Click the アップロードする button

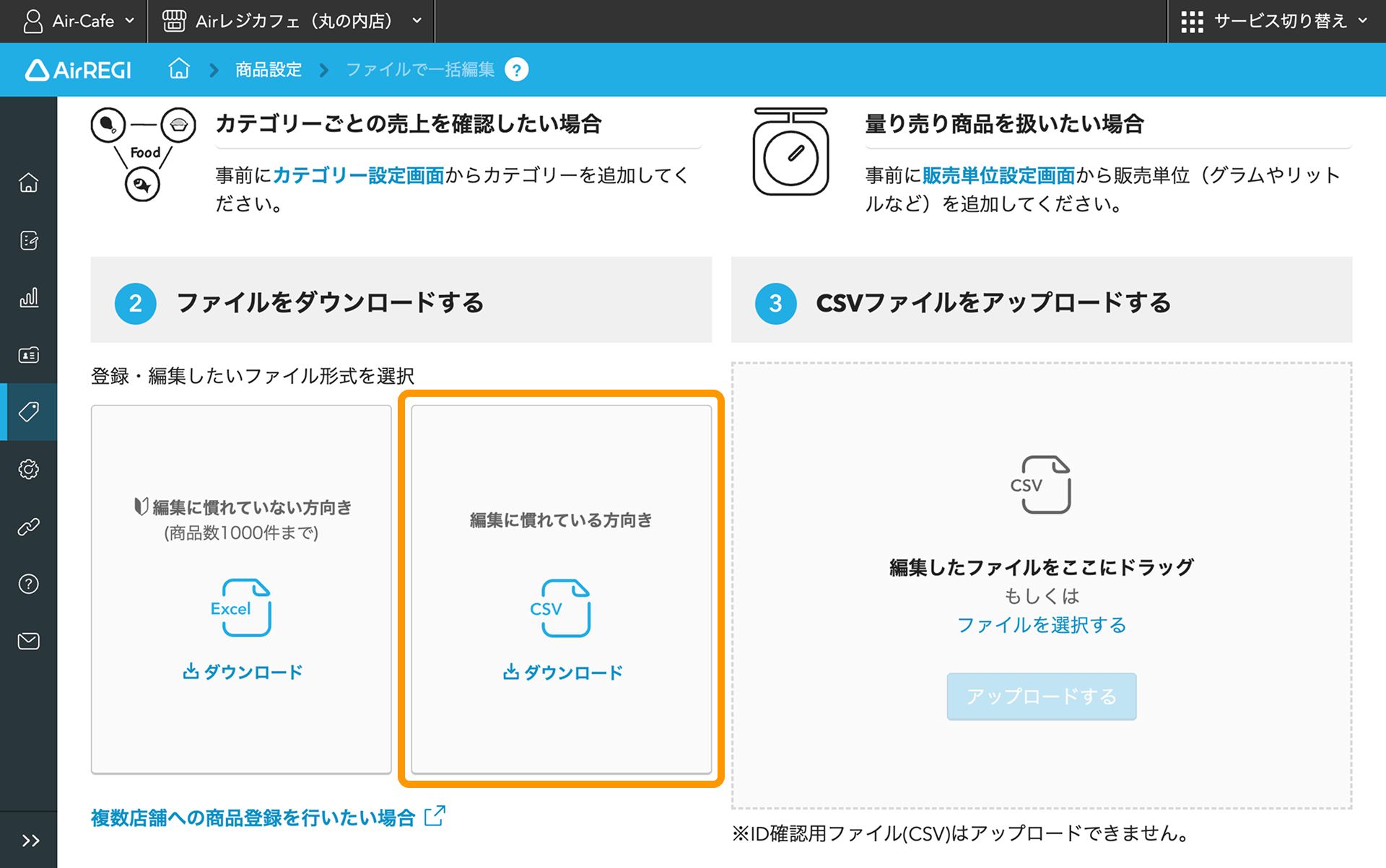[1042, 696]
